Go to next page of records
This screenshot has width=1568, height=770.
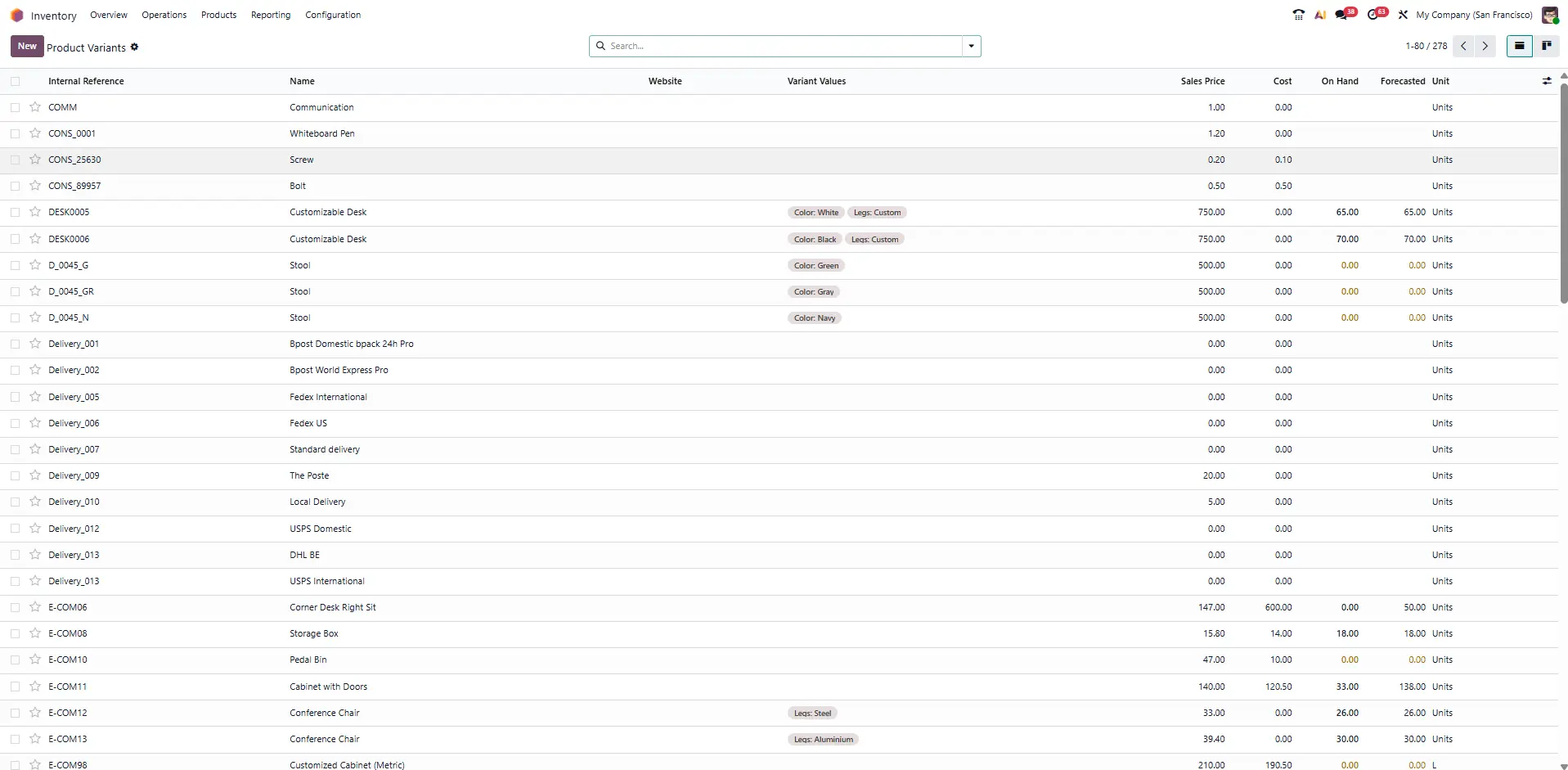point(1485,46)
